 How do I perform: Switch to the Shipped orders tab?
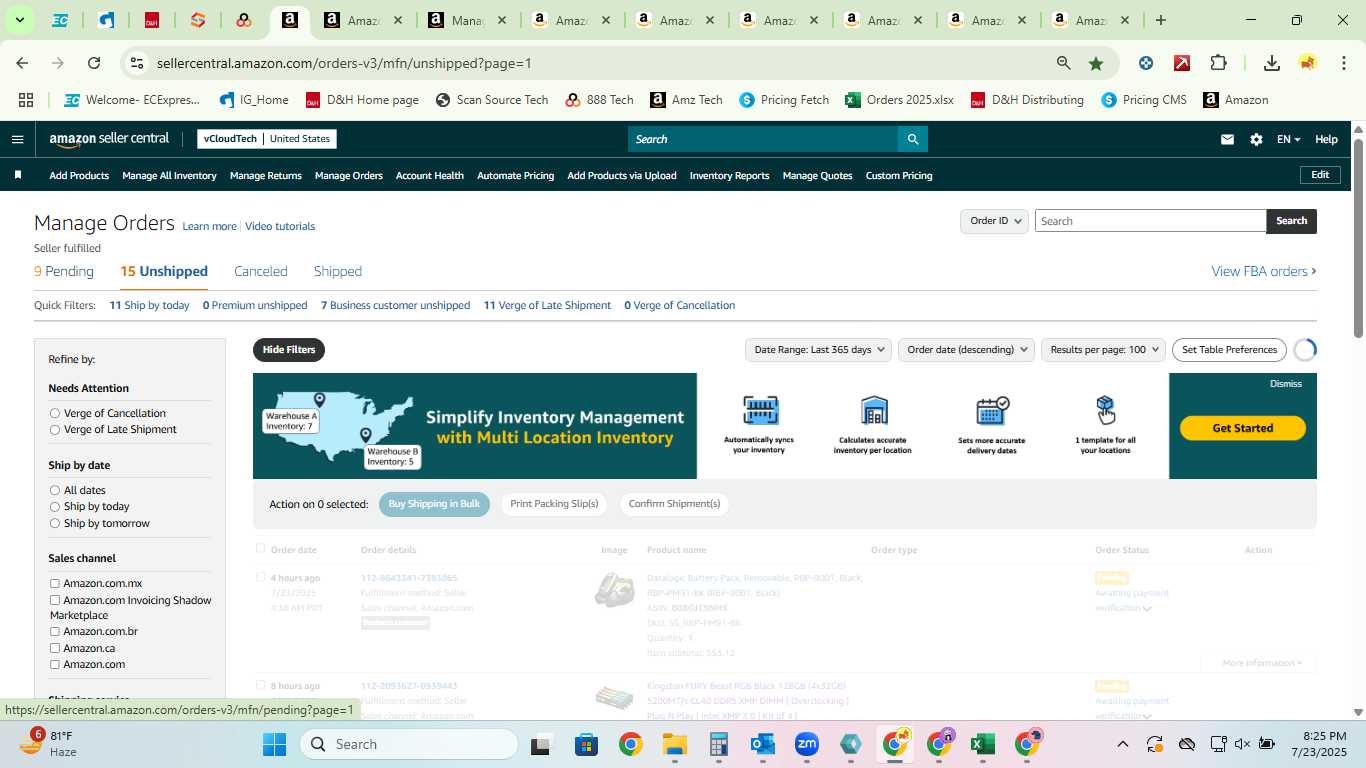click(x=338, y=271)
